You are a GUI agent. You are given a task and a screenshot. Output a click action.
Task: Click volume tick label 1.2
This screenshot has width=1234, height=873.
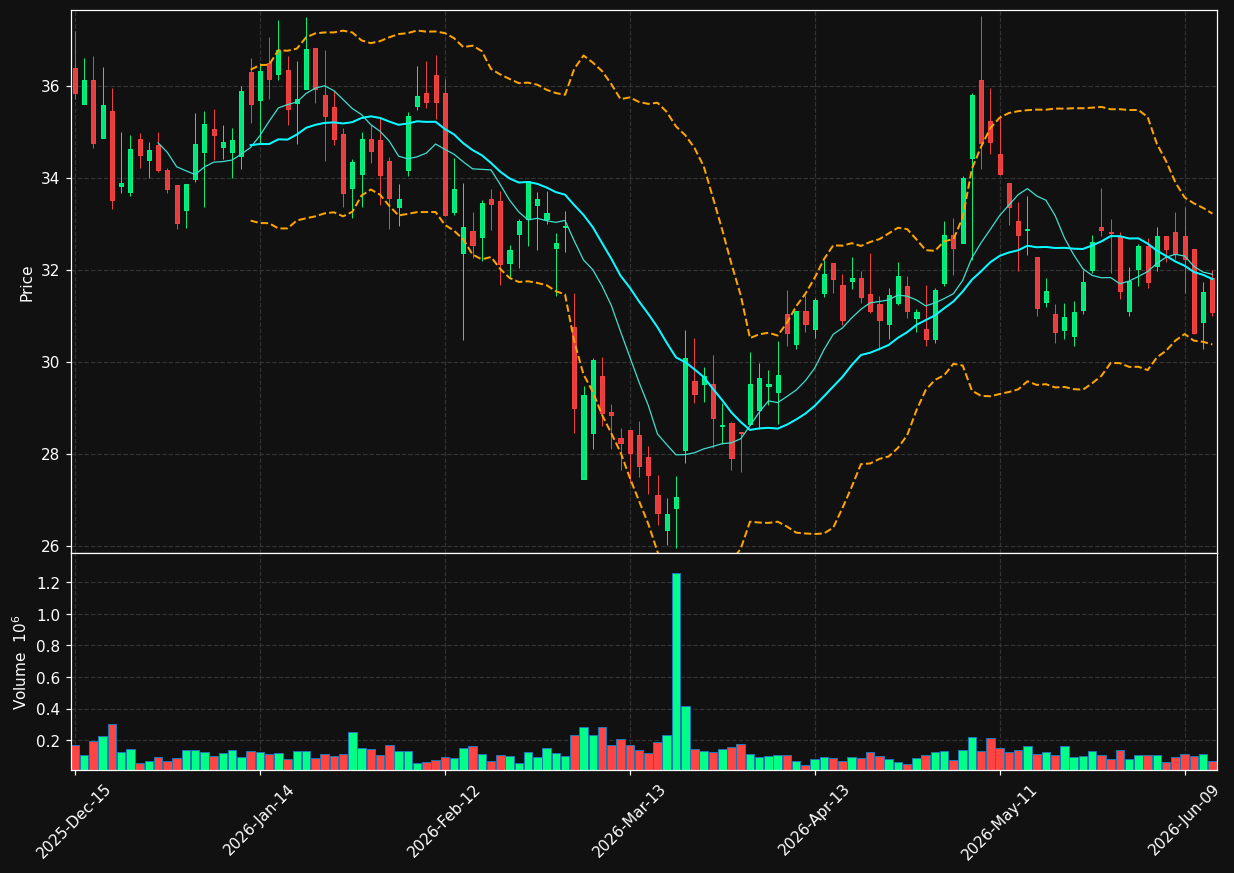point(49,583)
